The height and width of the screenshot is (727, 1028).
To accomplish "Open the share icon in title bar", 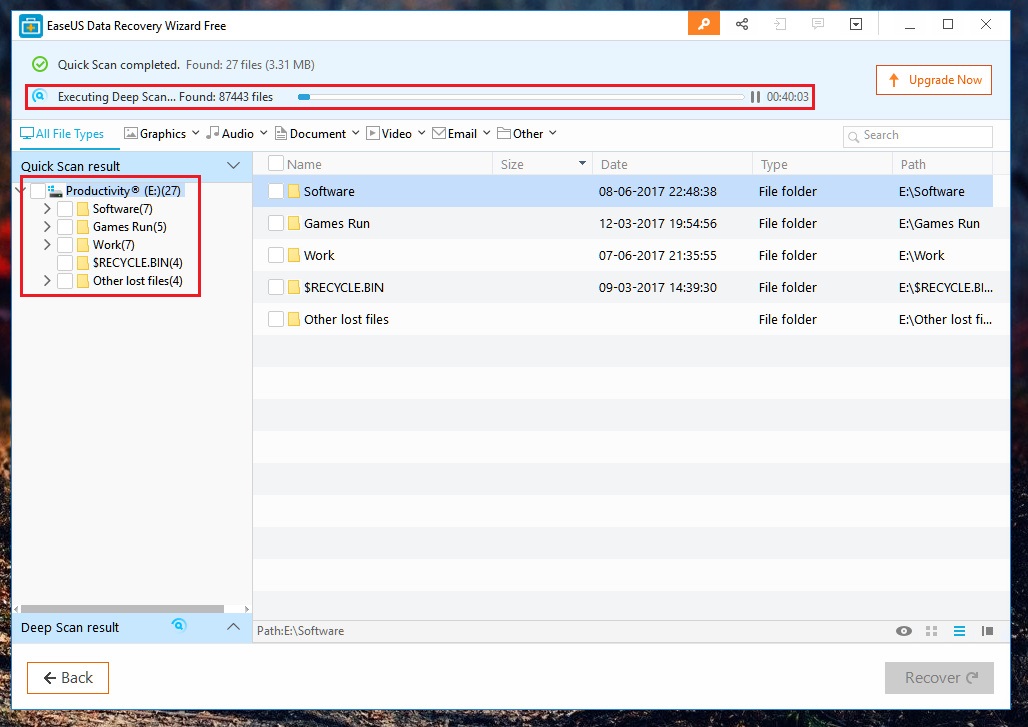I will [x=741, y=24].
